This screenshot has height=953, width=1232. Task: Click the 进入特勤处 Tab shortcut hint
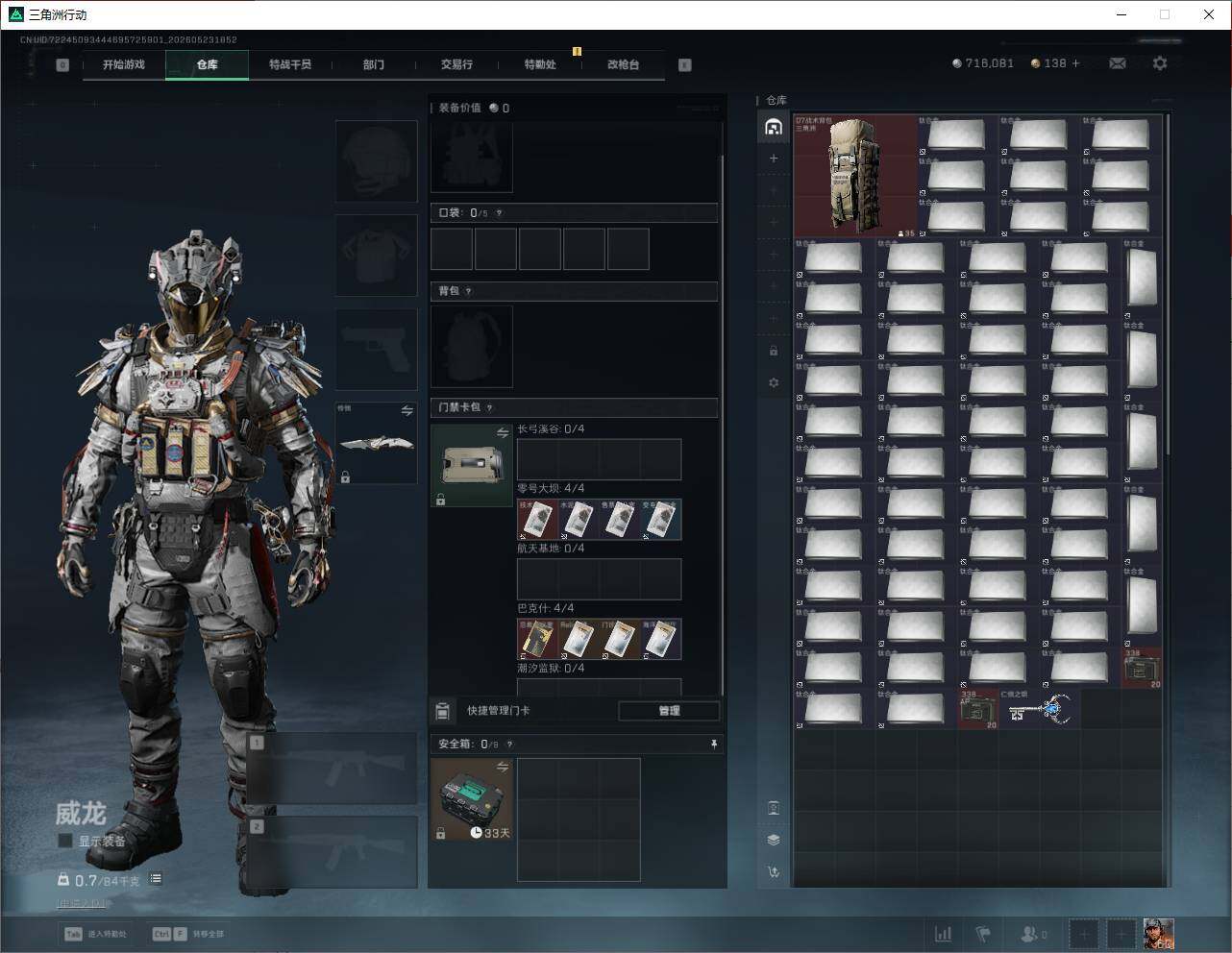(95, 934)
